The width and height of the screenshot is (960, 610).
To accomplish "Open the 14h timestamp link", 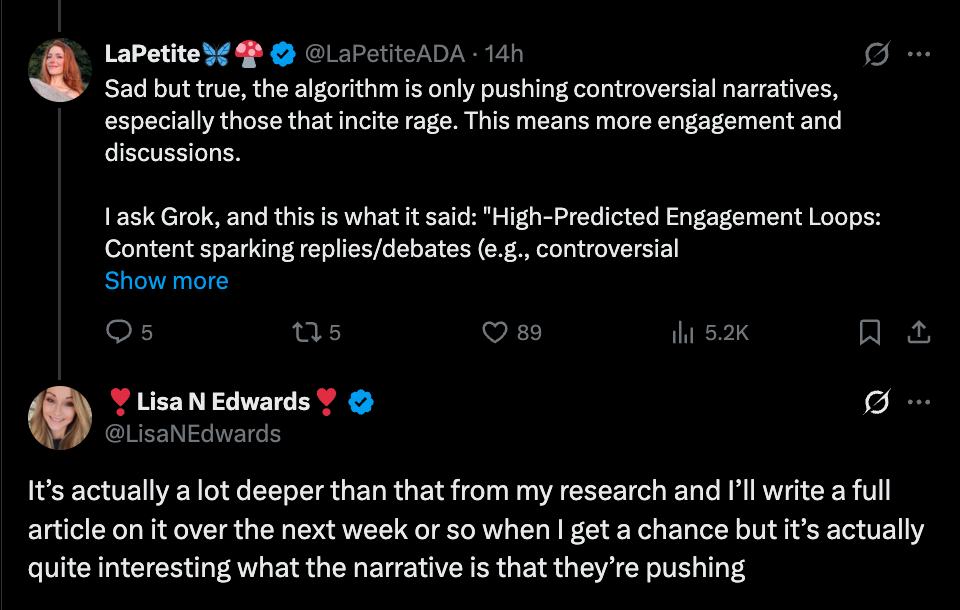I will tap(504, 53).
